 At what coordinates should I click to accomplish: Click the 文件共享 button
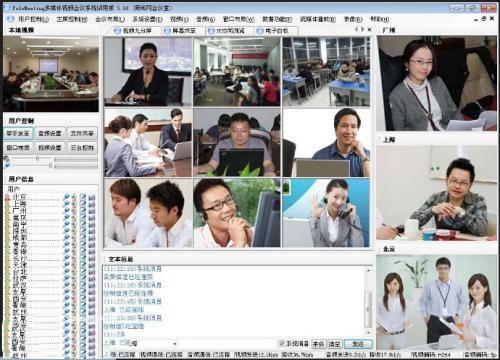click(82, 133)
